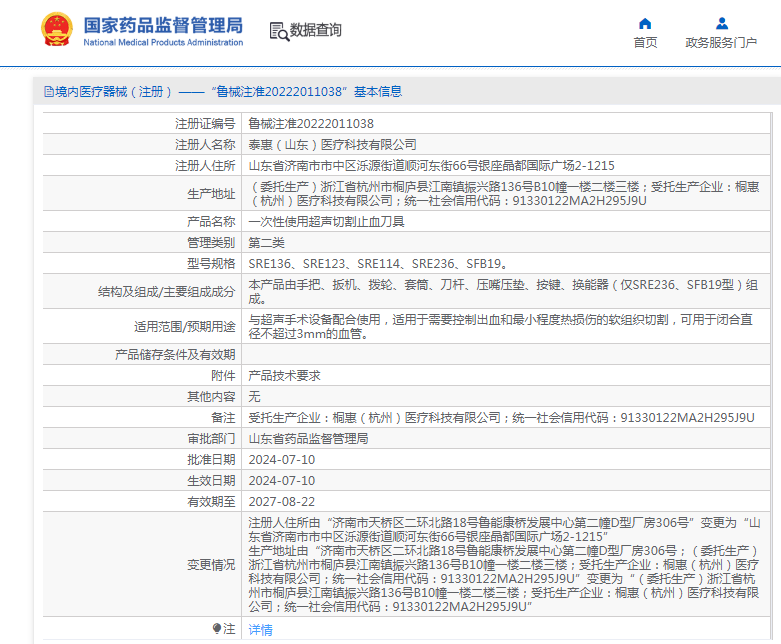
Task: Select 生效日期 value 2024-07-10
Action: click(282, 480)
